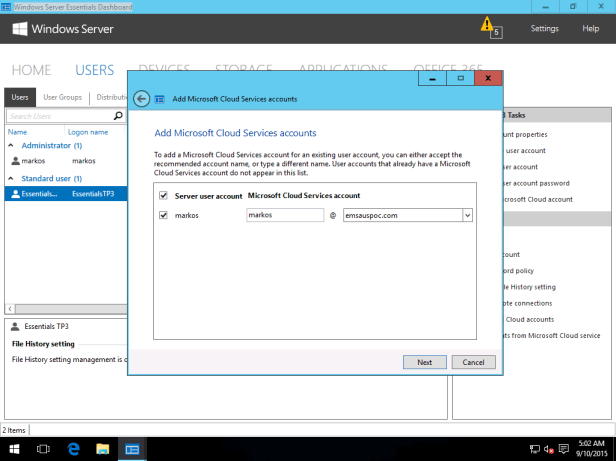This screenshot has height=461, width=616.
Task: Switch to the HOME section
Action: (30, 70)
